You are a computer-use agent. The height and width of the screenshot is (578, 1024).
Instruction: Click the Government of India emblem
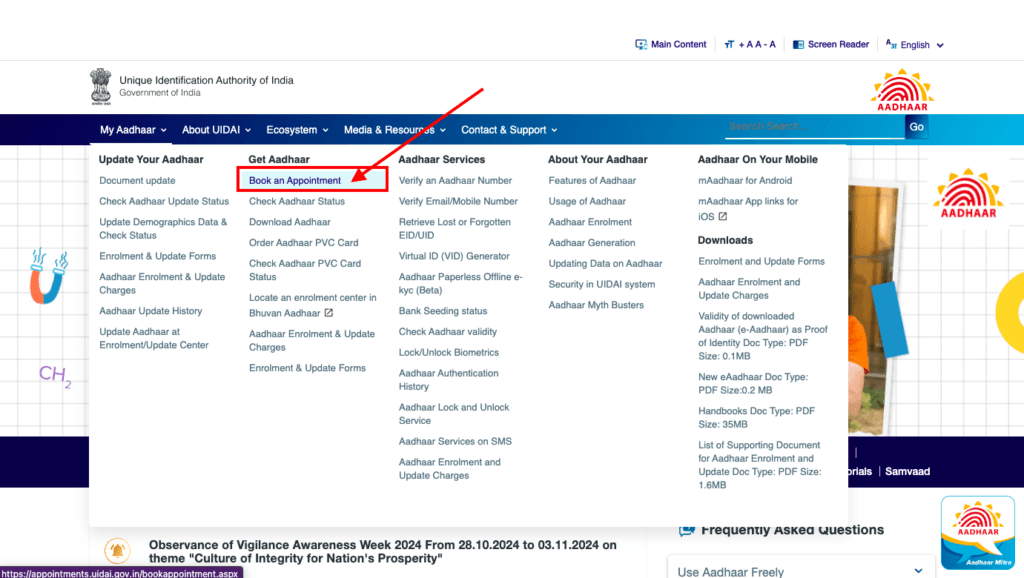[x=101, y=86]
